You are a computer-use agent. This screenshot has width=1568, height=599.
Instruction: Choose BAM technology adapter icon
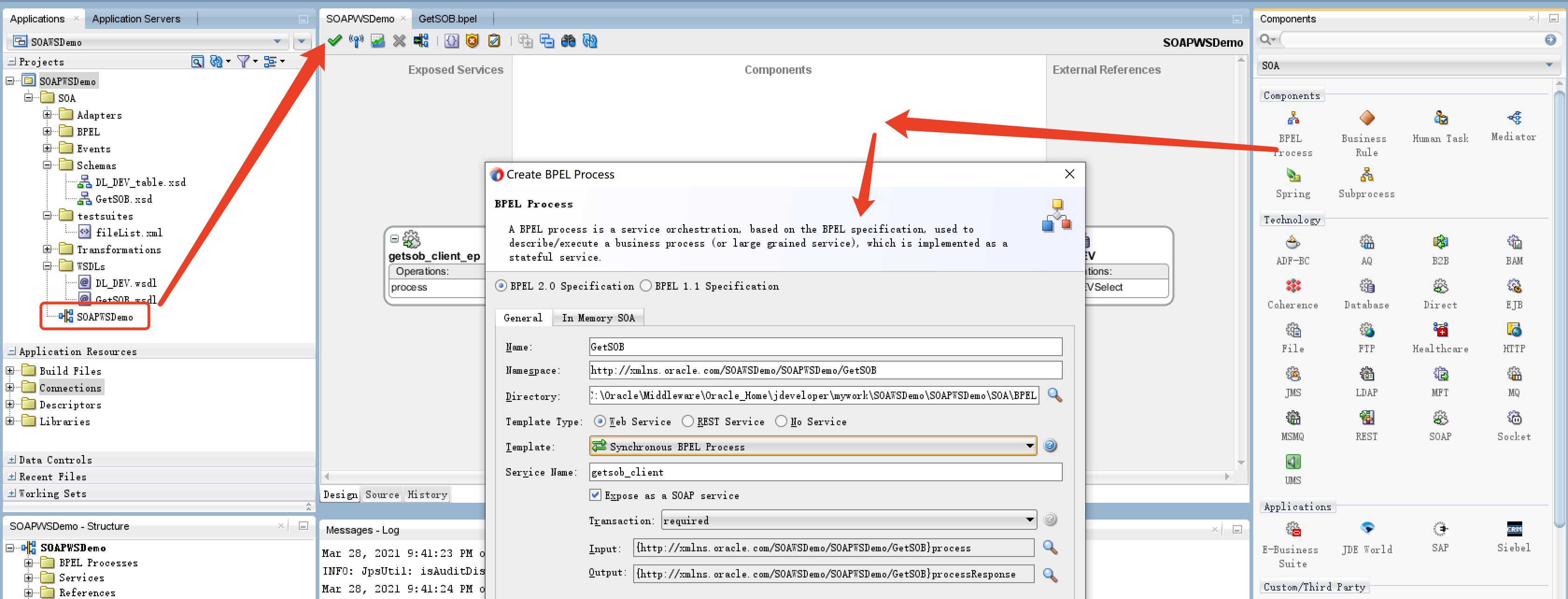(1514, 242)
